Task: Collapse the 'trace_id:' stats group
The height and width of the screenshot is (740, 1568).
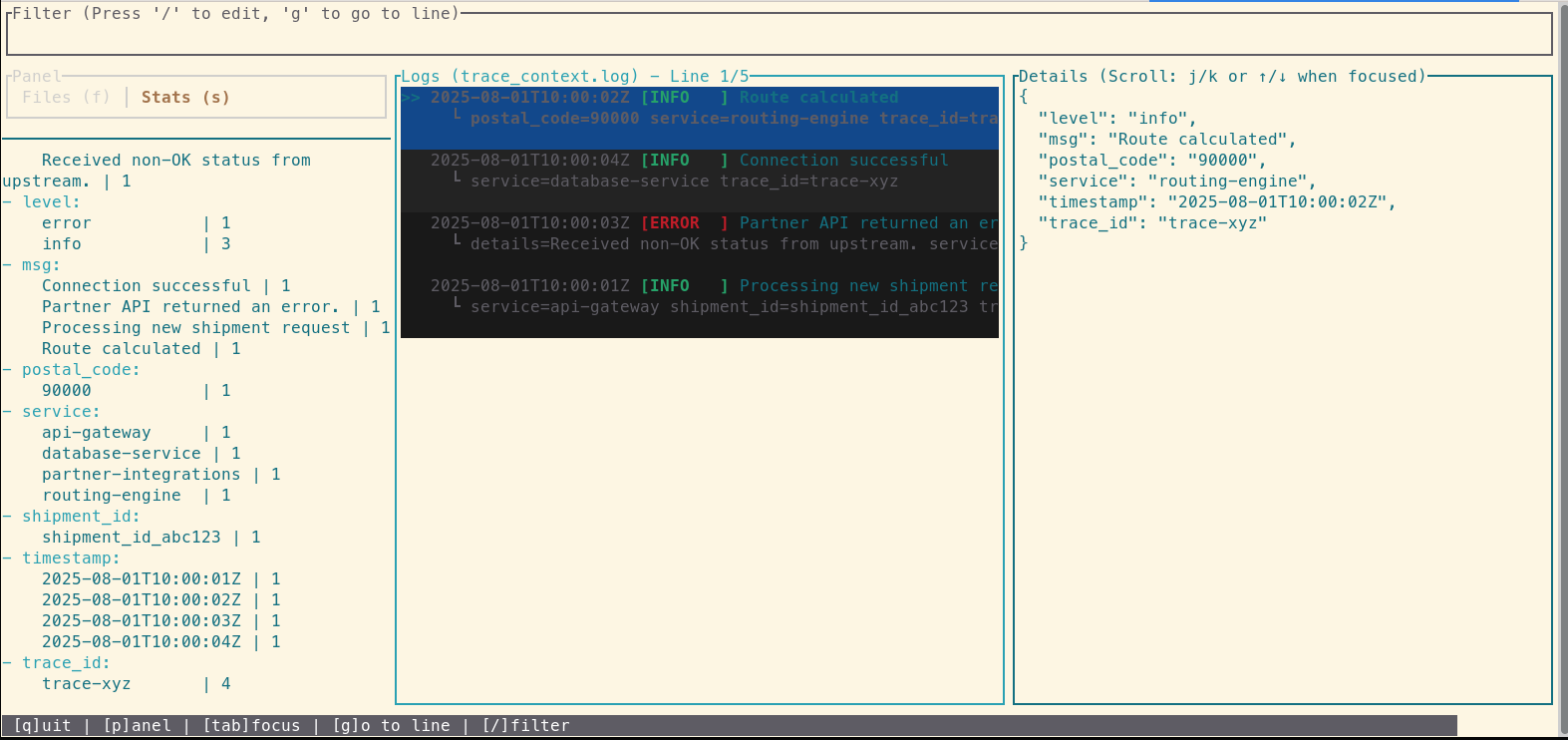Action: coord(56,662)
